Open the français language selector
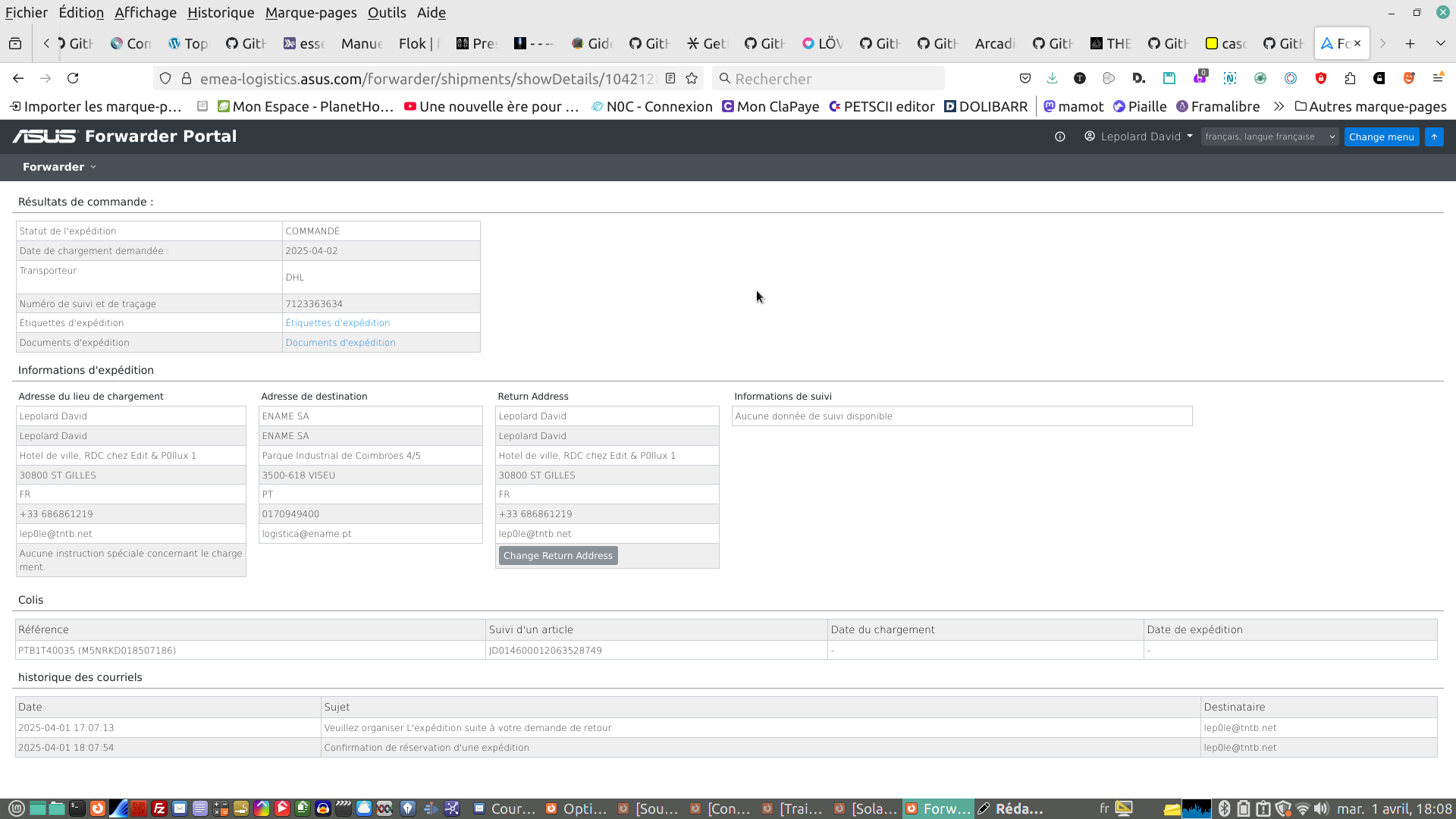1456x819 pixels. tap(1269, 136)
